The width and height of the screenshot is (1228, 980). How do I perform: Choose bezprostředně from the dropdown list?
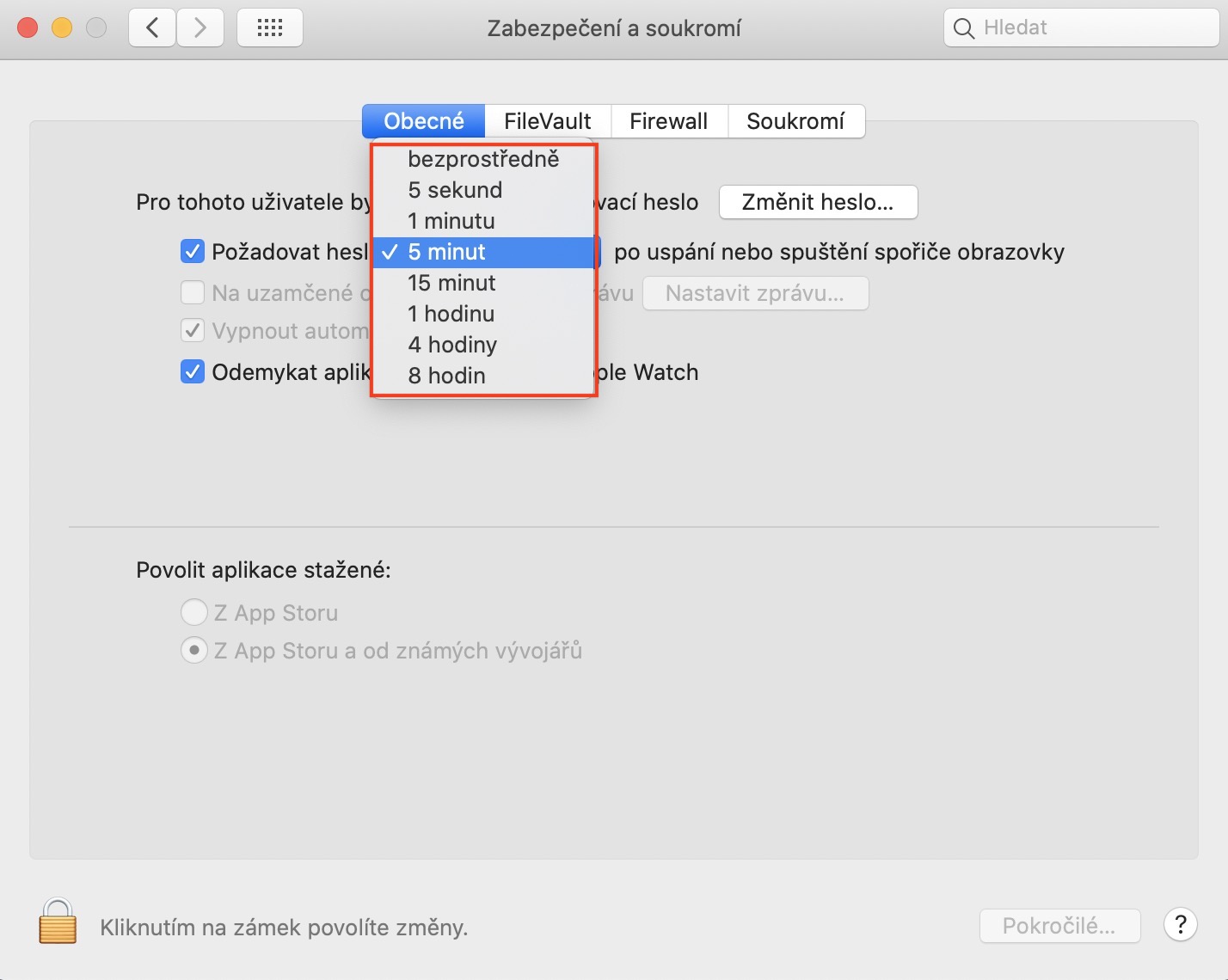(x=483, y=159)
